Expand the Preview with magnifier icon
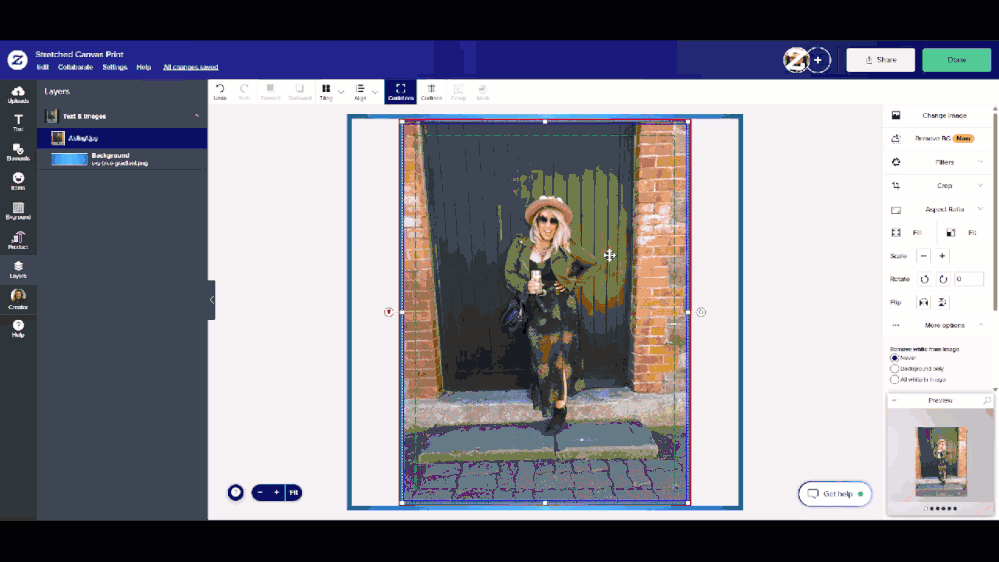 click(987, 401)
